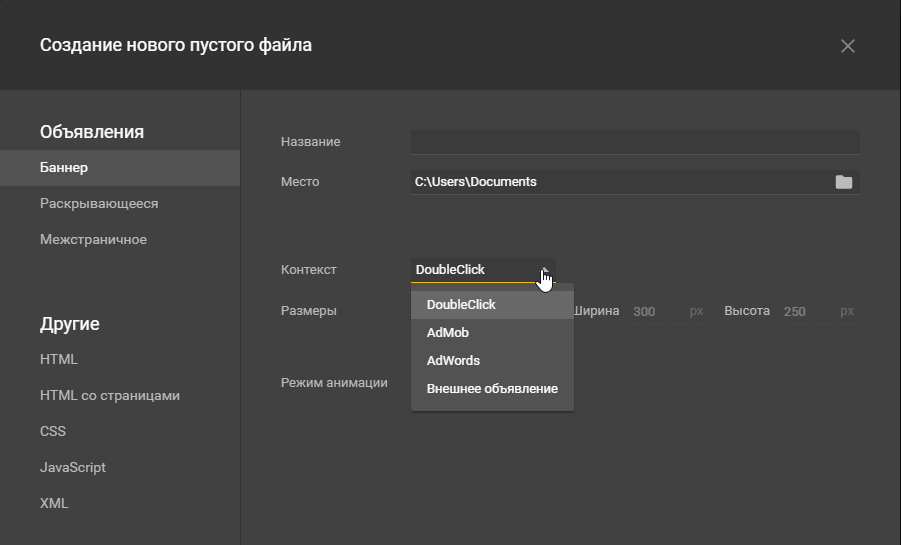Screen dimensions: 901x545
Task: Choose the HTML file type
Action: click(59, 360)
